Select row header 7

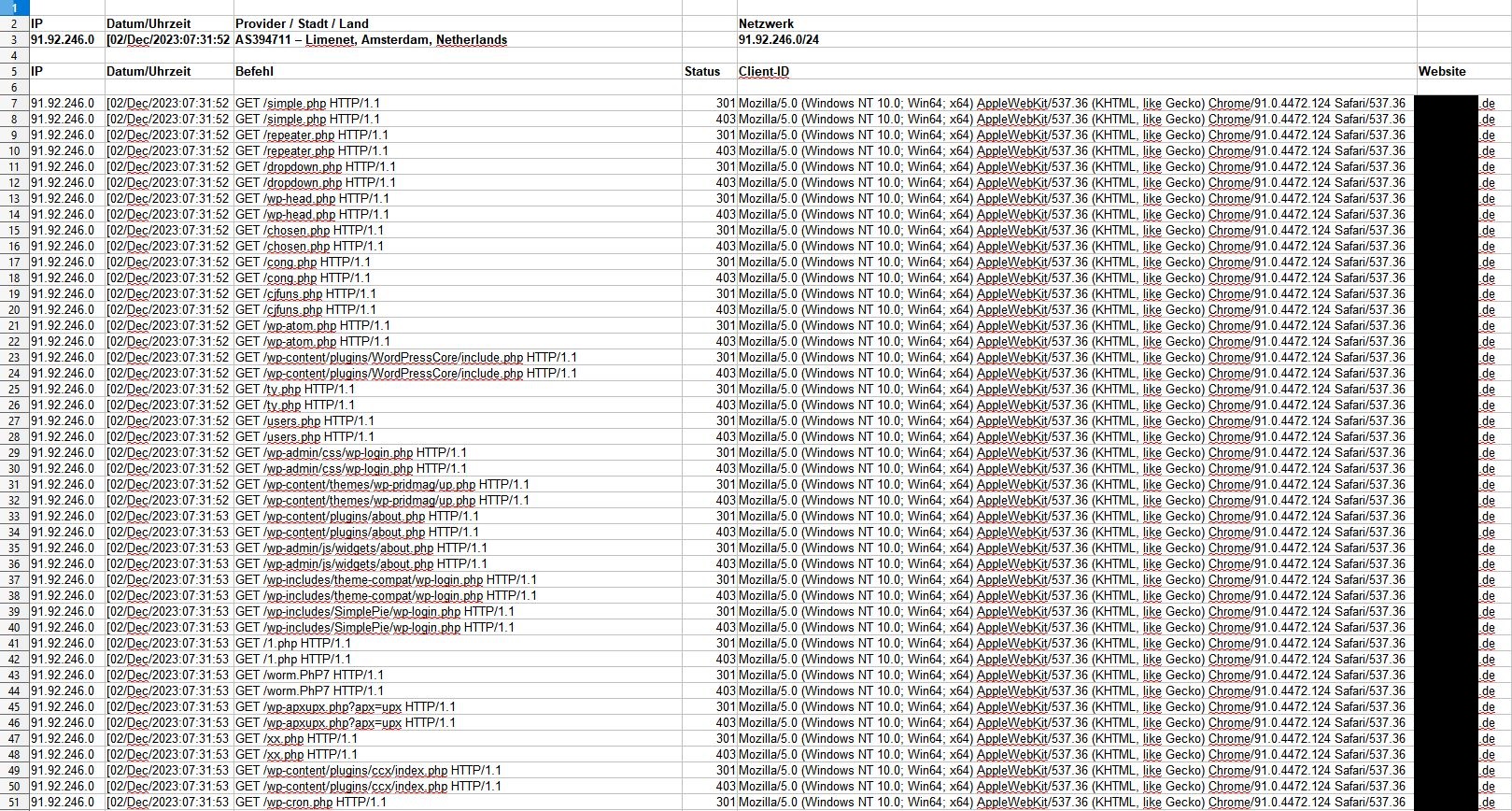tap(14, 103)
